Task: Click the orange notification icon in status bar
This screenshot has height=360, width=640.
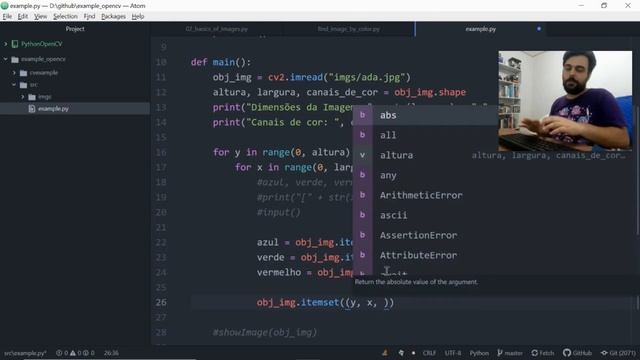Action: click(384, 353)
